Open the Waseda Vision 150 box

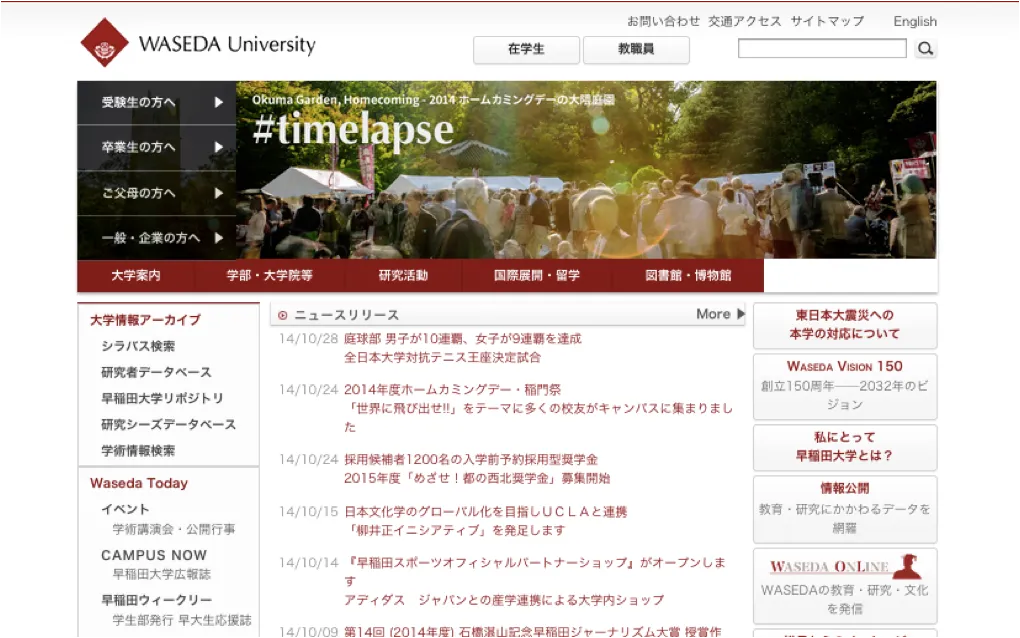[x=845, y=386]
